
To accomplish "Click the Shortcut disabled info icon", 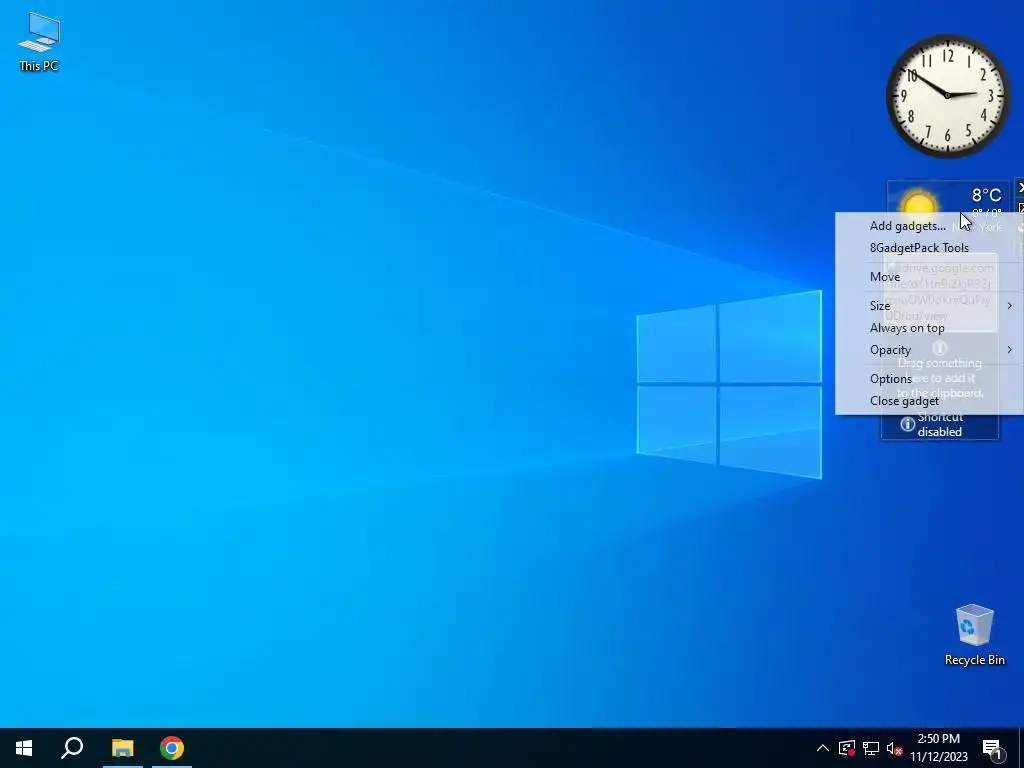I will pyautogui.click(x=907, y=424).
